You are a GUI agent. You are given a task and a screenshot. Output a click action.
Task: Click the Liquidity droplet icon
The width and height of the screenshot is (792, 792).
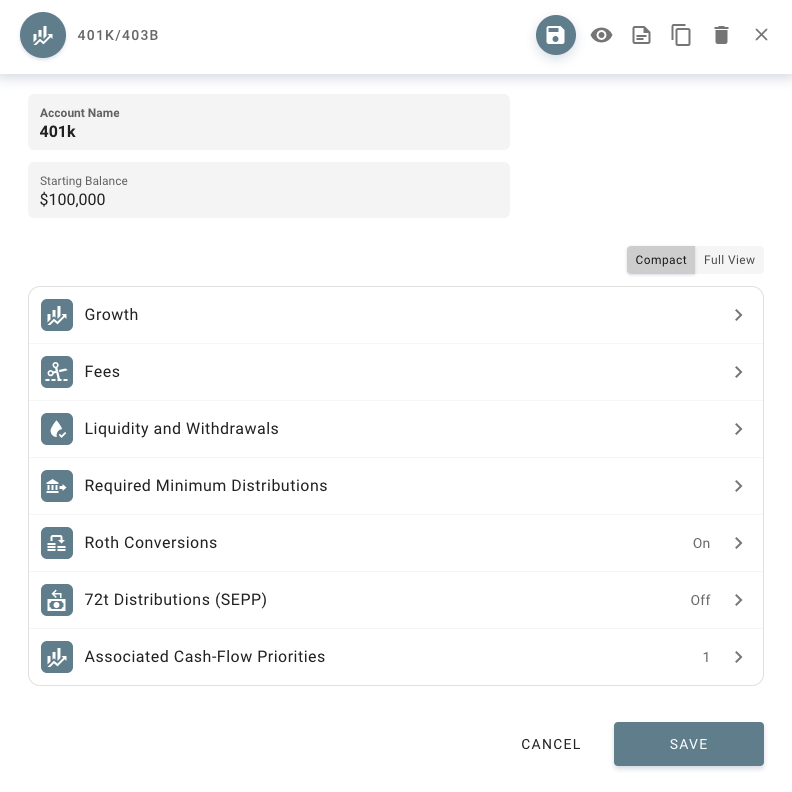tap(57, 429)
